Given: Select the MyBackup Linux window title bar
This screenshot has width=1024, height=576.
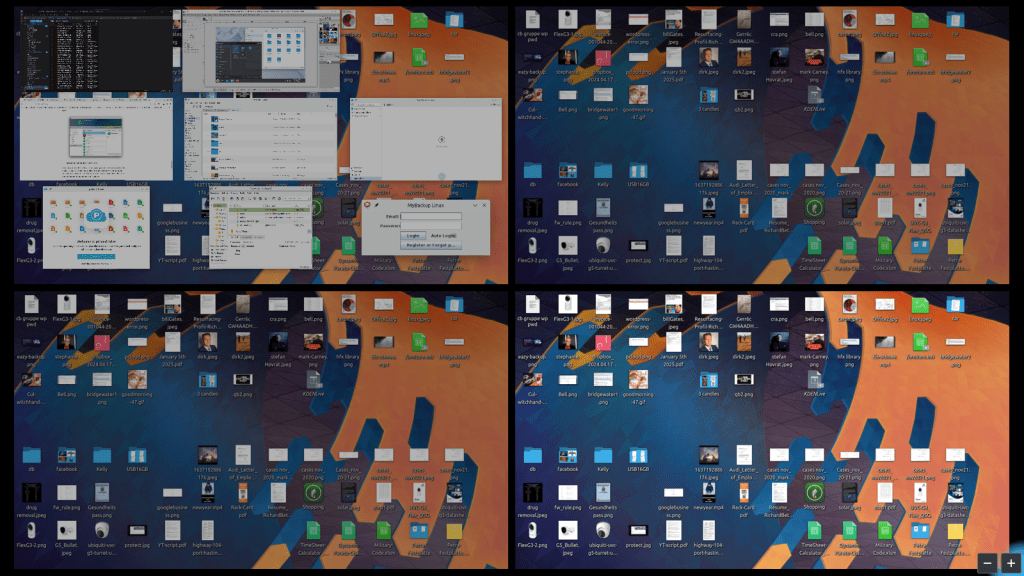Looking at the screenshot, I should 425,205.
